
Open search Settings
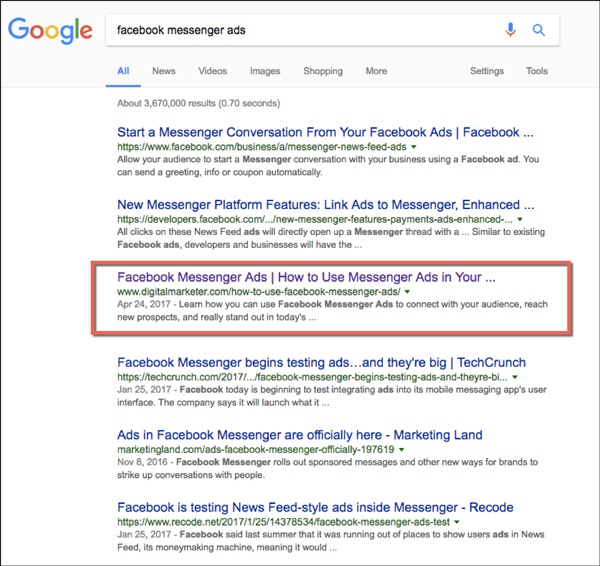point(487,71)
